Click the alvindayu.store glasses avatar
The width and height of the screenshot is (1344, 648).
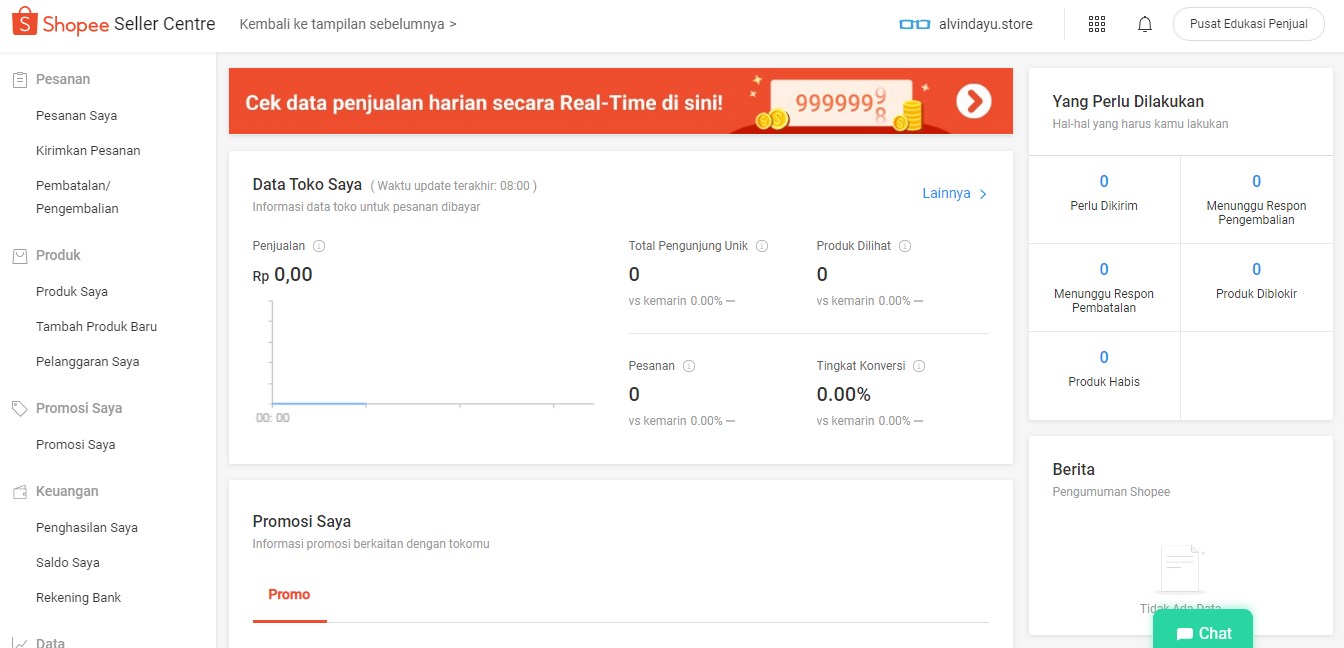pyautogui.click(x=915, y=24)
